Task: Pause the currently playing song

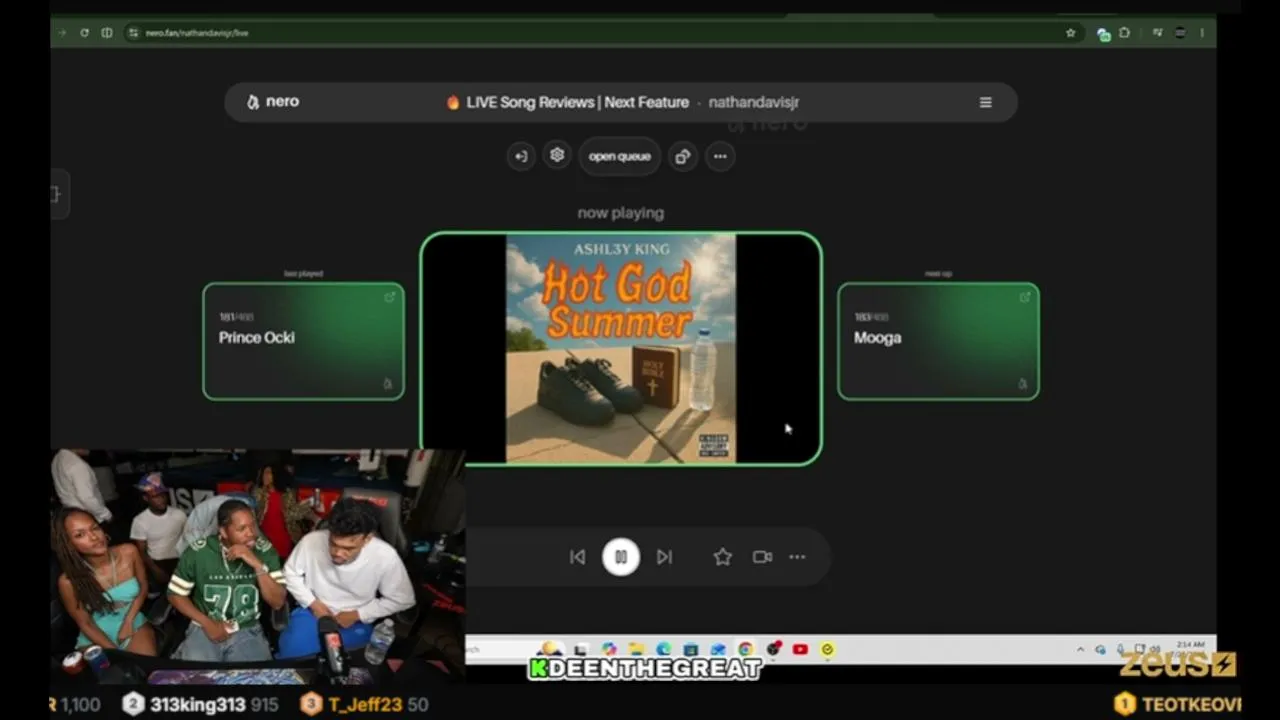Action: 621,557
